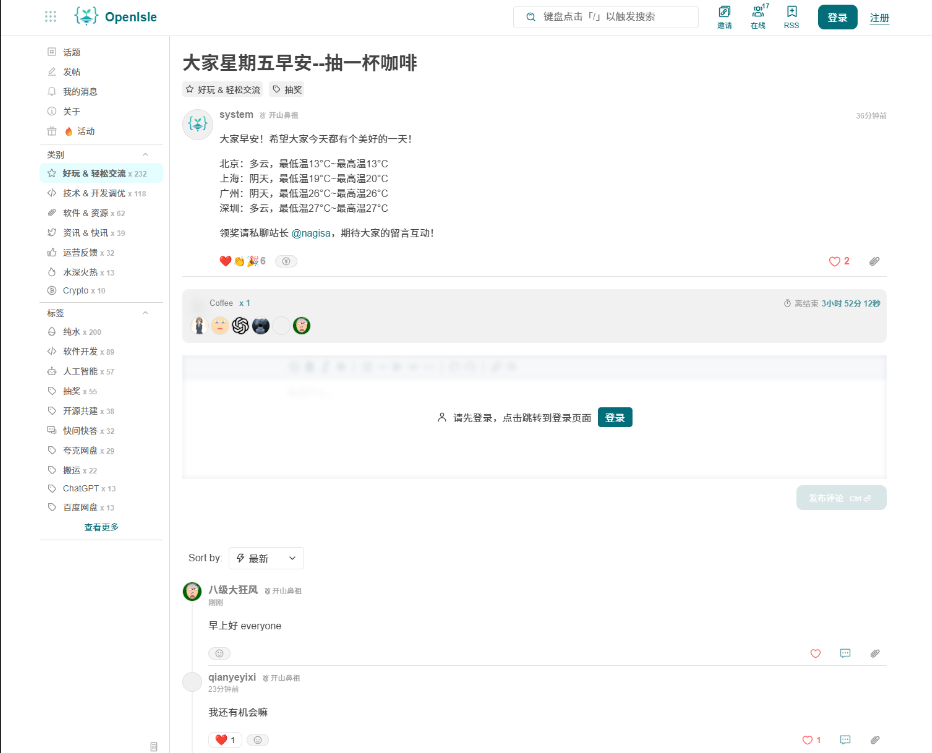Add reaction to the 早上好 everyone comment

(219, 653)
